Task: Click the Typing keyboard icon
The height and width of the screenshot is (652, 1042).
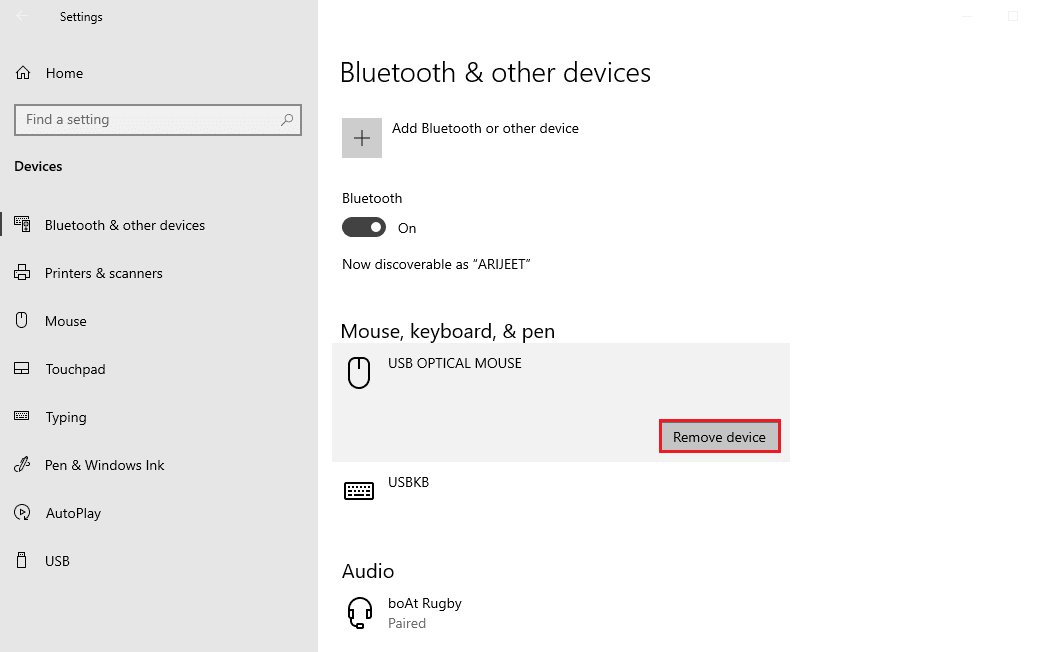Action: coord(22,416)
